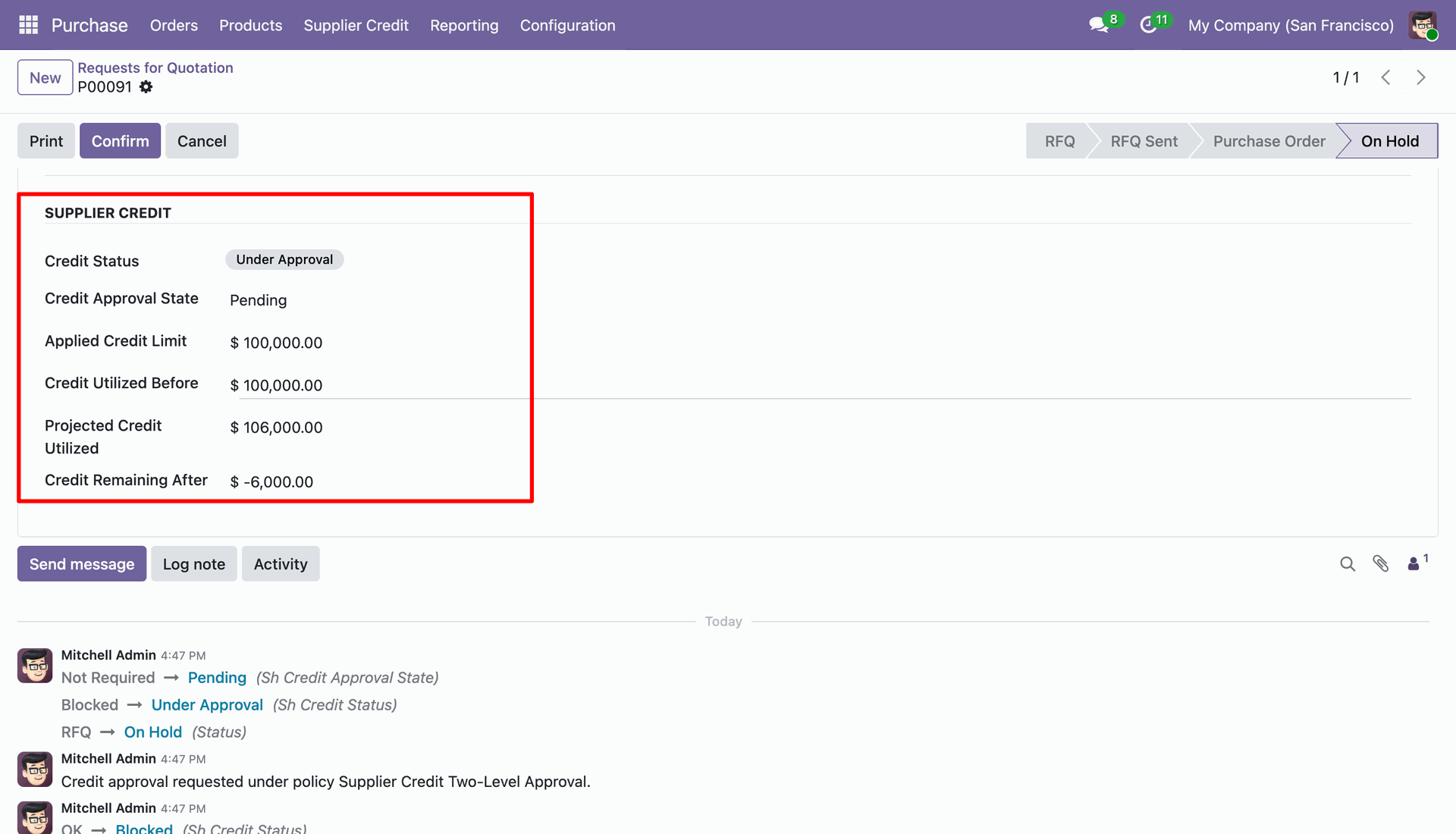The image size is (1456, 834).
Task: Open the Configuration menu
Action: click(x=567, y=25)
